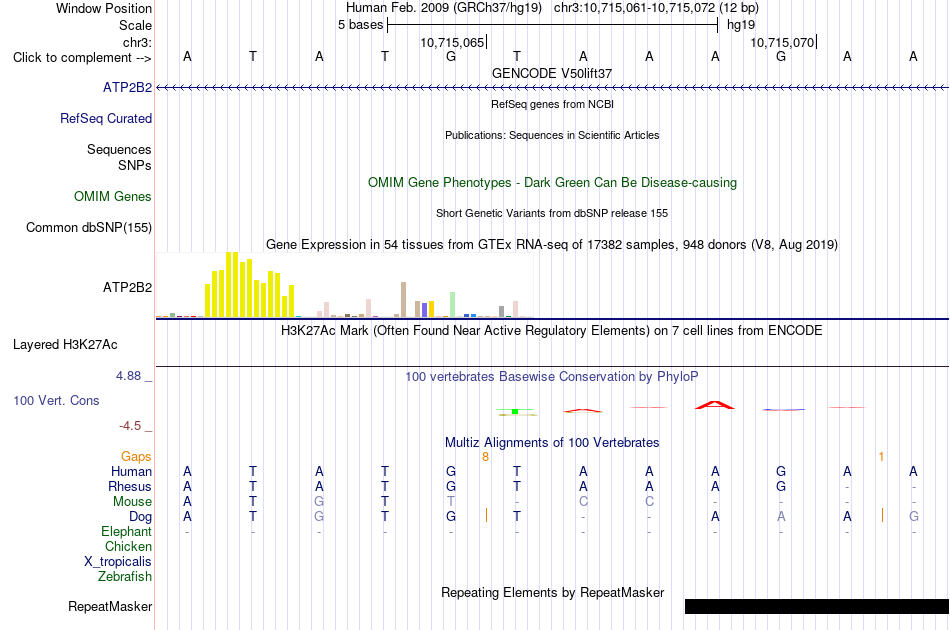Click the Rhesus alignment row label
The width and height of the screenshot is (950, 630).
click(130, 486)
